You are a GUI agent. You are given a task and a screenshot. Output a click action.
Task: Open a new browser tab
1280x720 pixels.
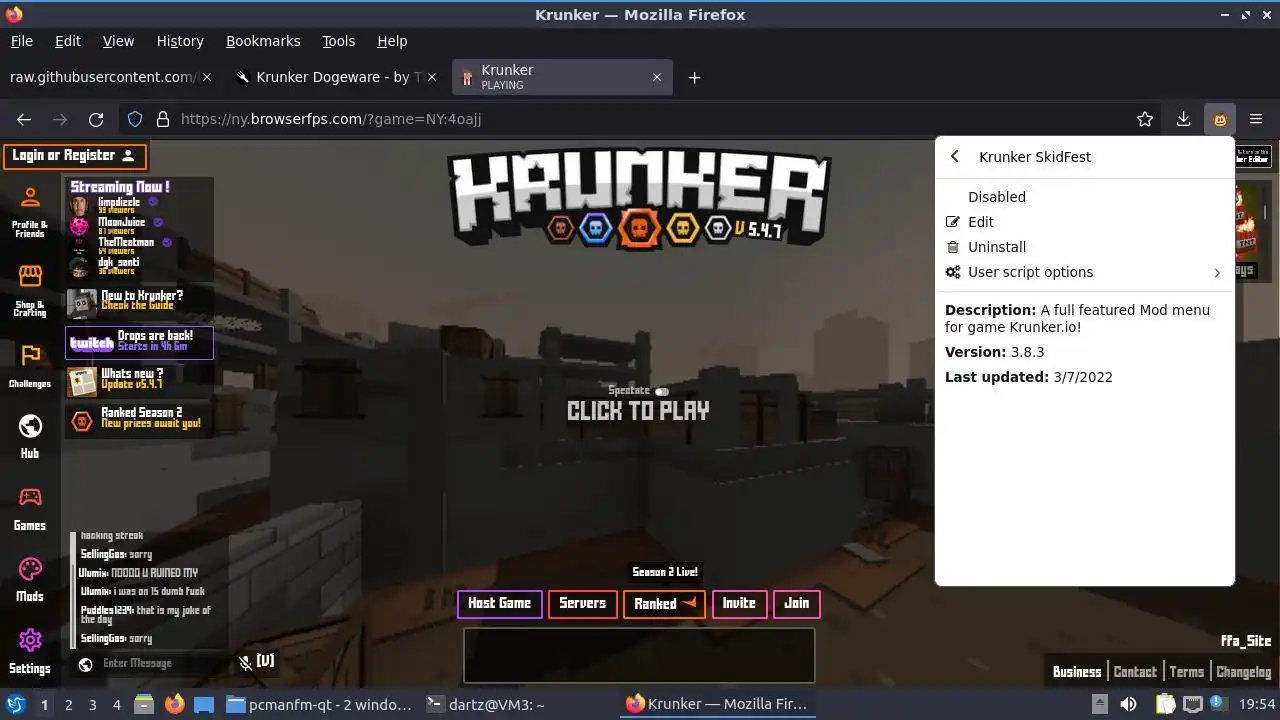pos(694,77)
